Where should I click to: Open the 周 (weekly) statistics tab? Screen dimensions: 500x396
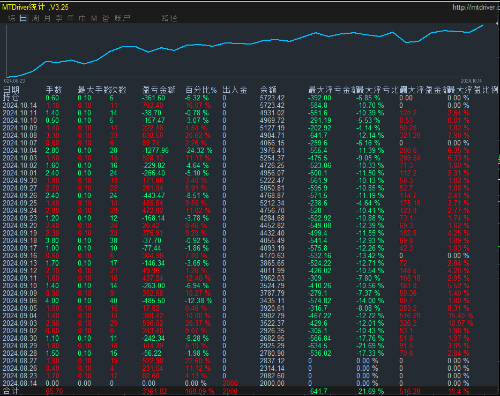(35, 18)
